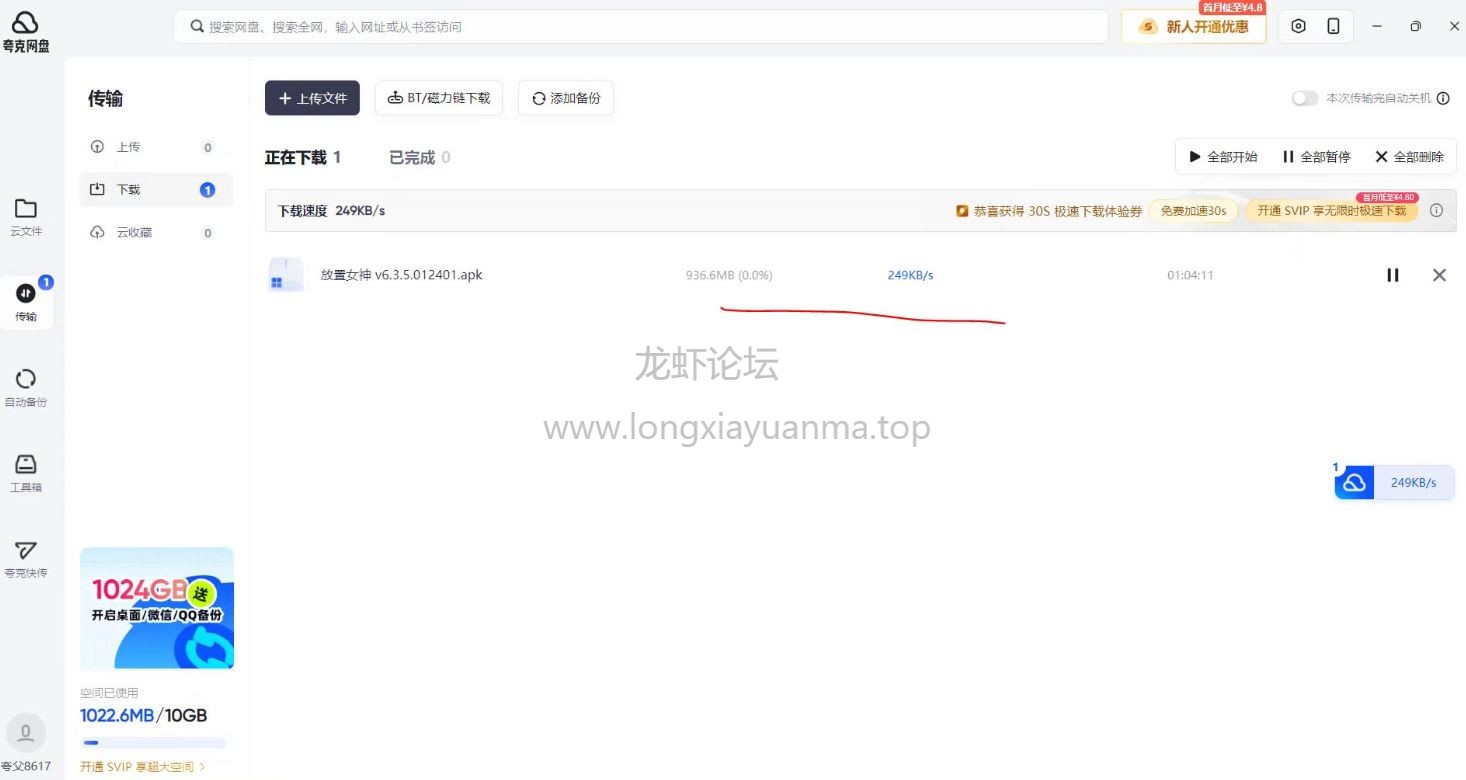Click the apk file type icon

[x=286, y=275]
